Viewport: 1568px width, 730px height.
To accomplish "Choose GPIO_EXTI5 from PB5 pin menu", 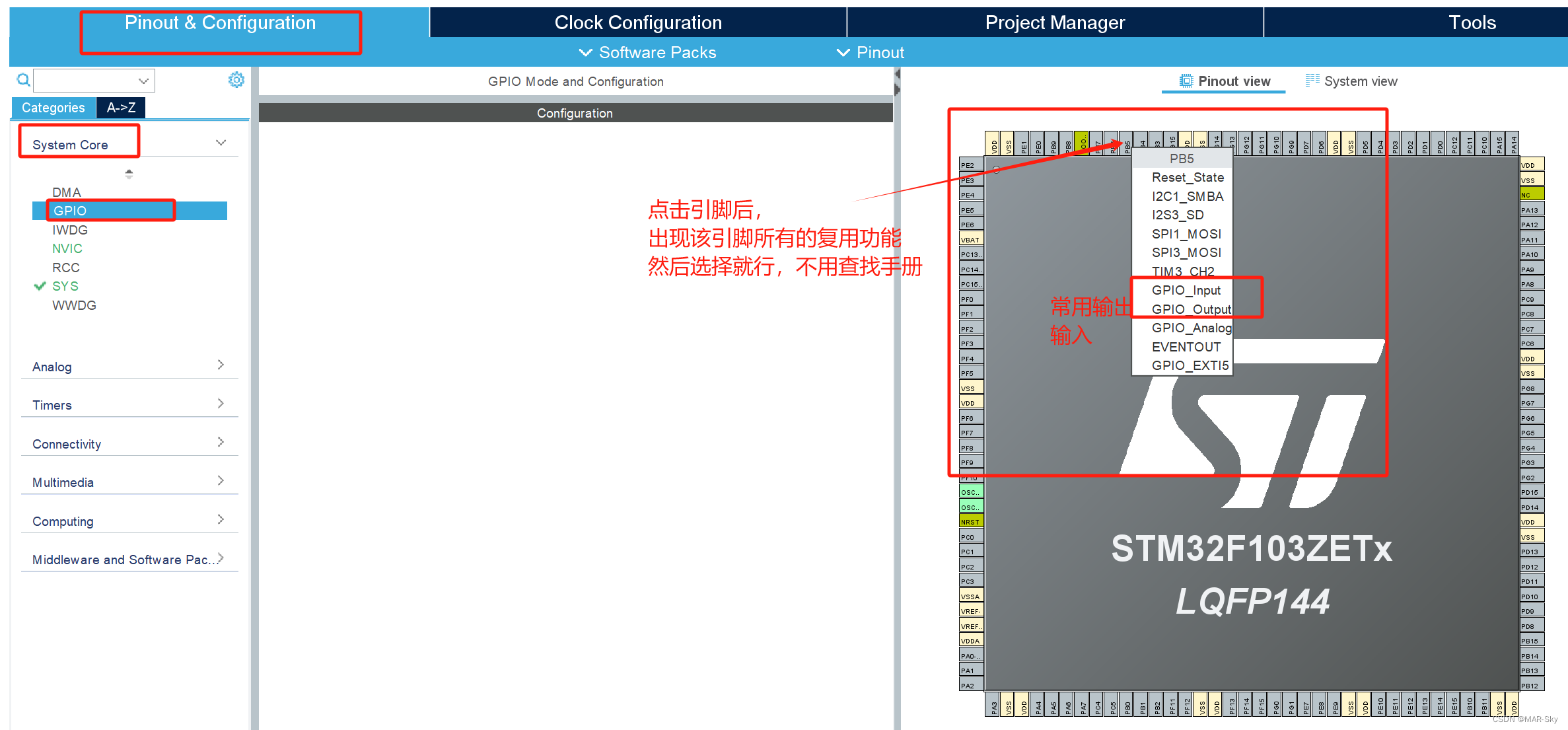I will tap(1190, 365).
